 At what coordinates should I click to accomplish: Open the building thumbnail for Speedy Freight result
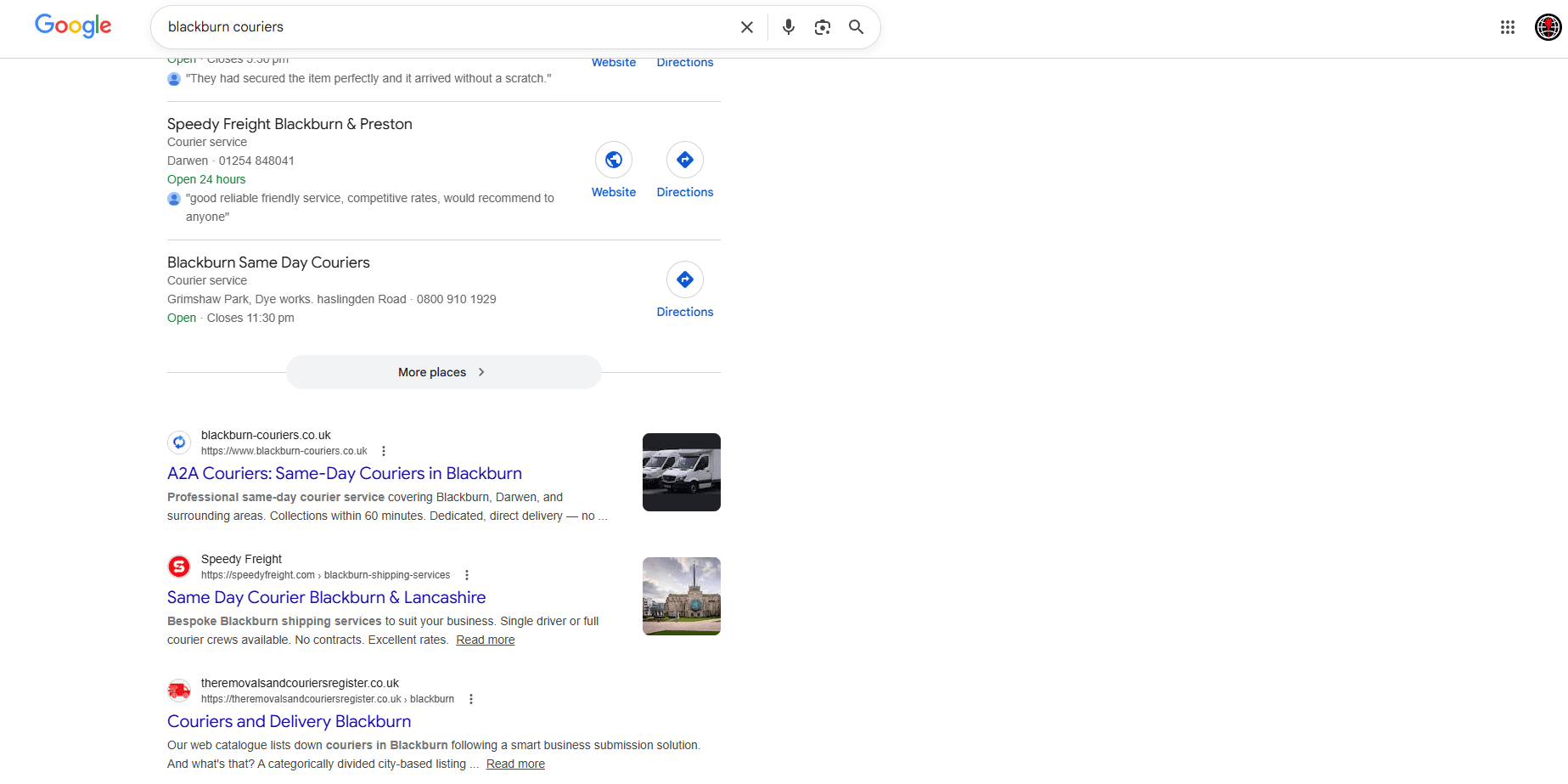click(x=682, y=596)
